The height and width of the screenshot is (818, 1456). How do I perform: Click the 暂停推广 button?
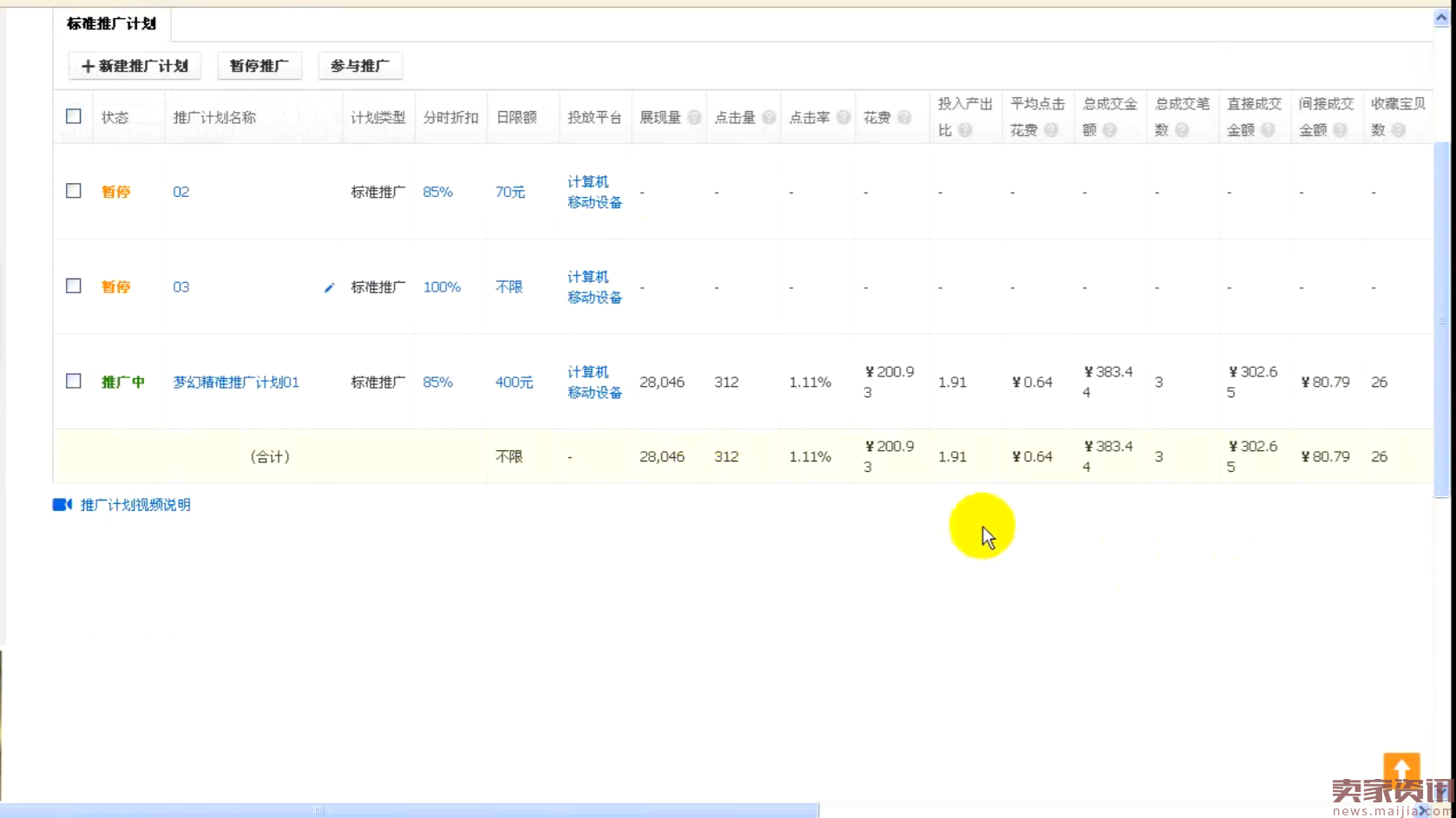point(259,66)
